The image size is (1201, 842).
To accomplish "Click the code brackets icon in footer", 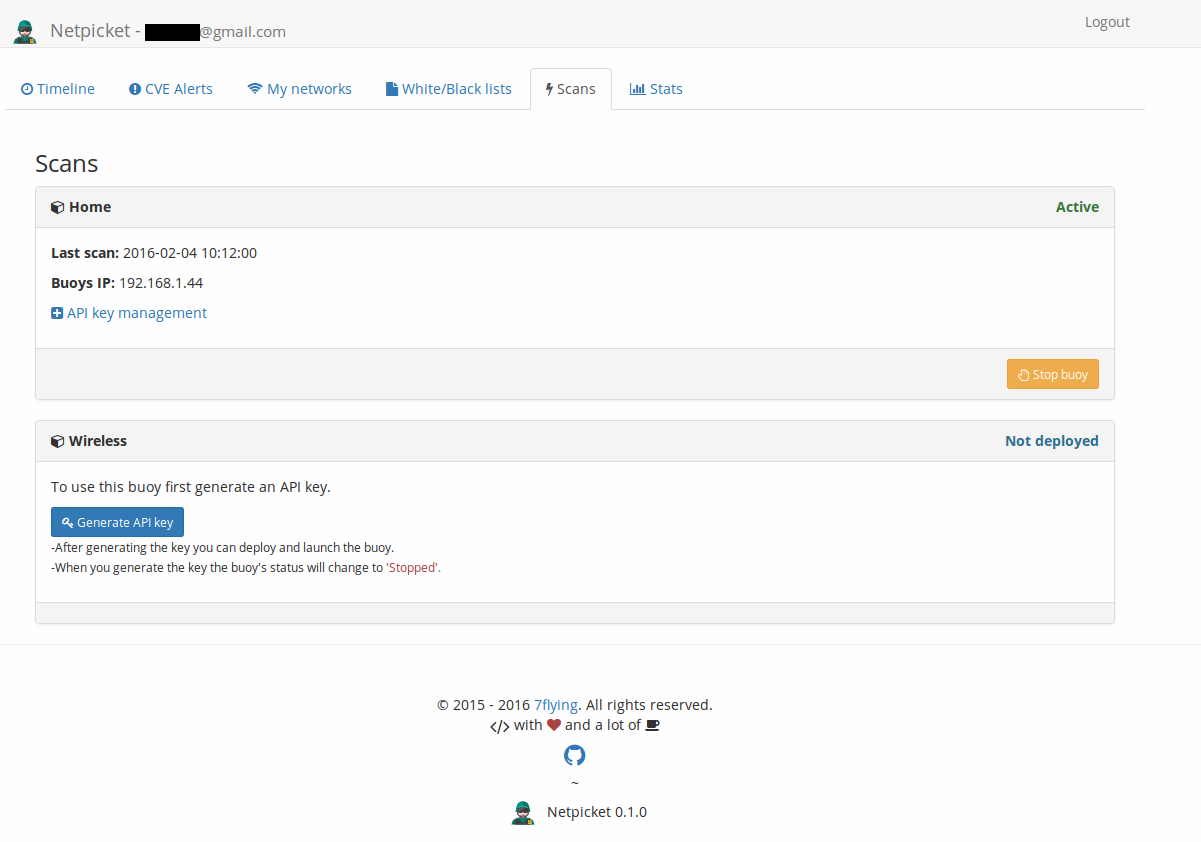I will pos(499,726).
